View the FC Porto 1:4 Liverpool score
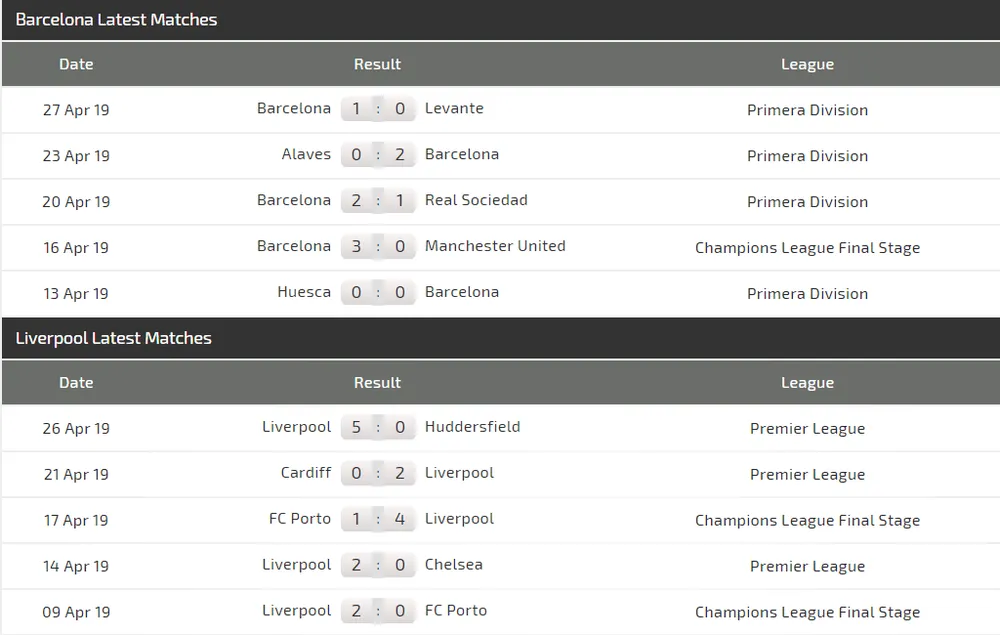Image resolution: width=1000 pixels, height=635 pixels. [x=378, y=519]
